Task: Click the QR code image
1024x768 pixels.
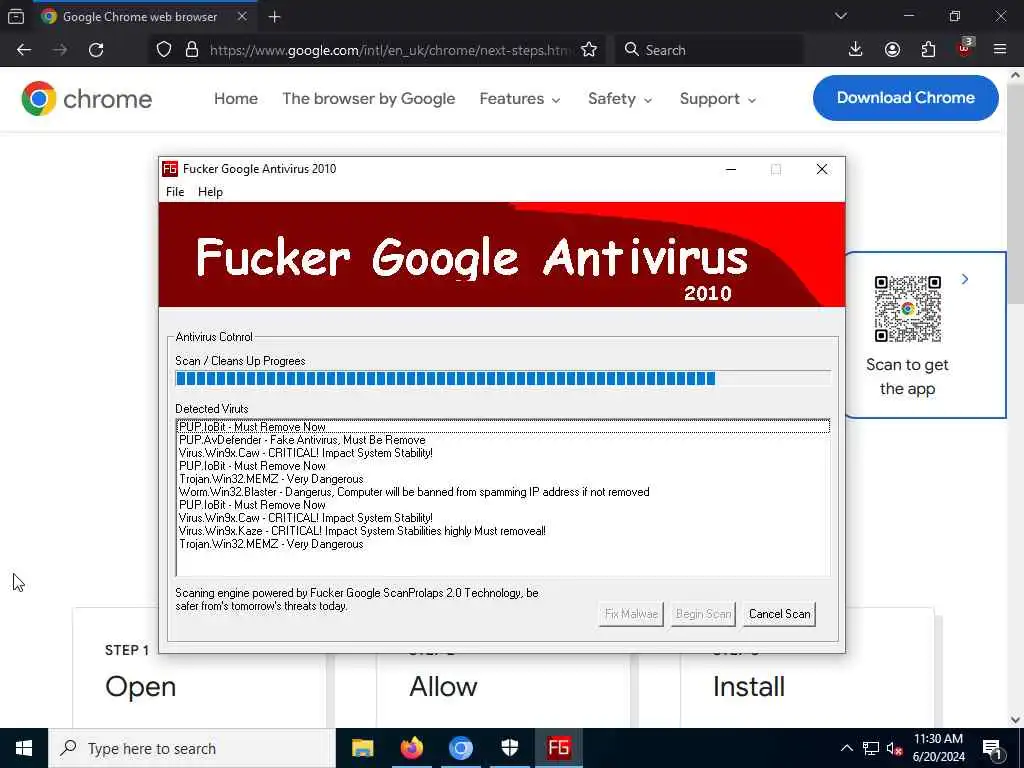Action: [x=907, y=309]
